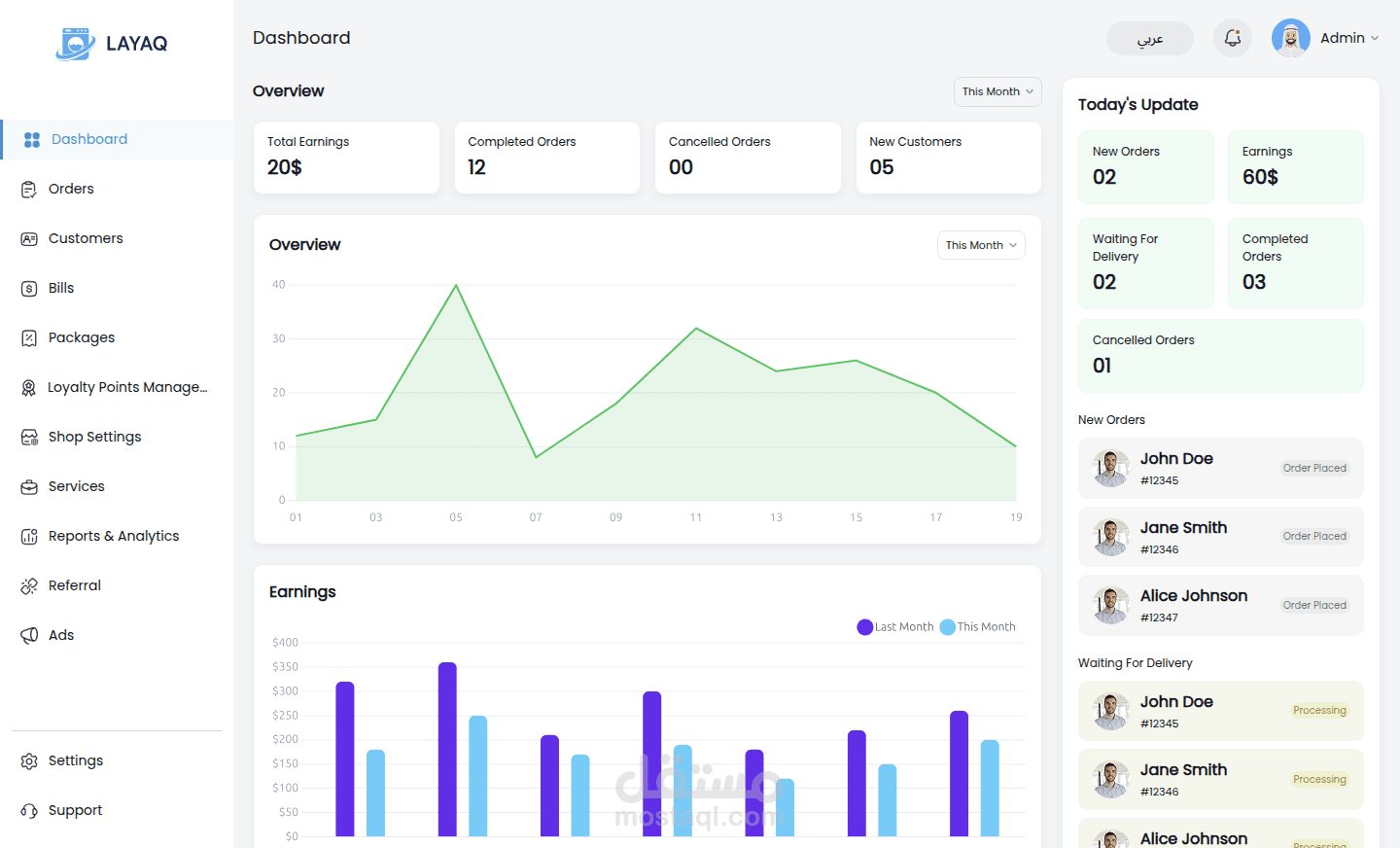Screen dimensions: 1400x848
Task: Click John Doe's avatar under New Orders
Action: click(x=1110, y=469)
